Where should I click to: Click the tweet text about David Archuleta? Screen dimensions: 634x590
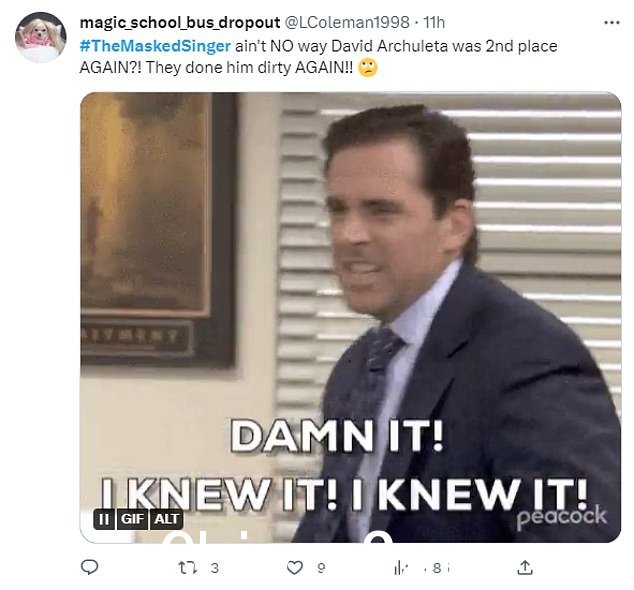tap(318, 57)
